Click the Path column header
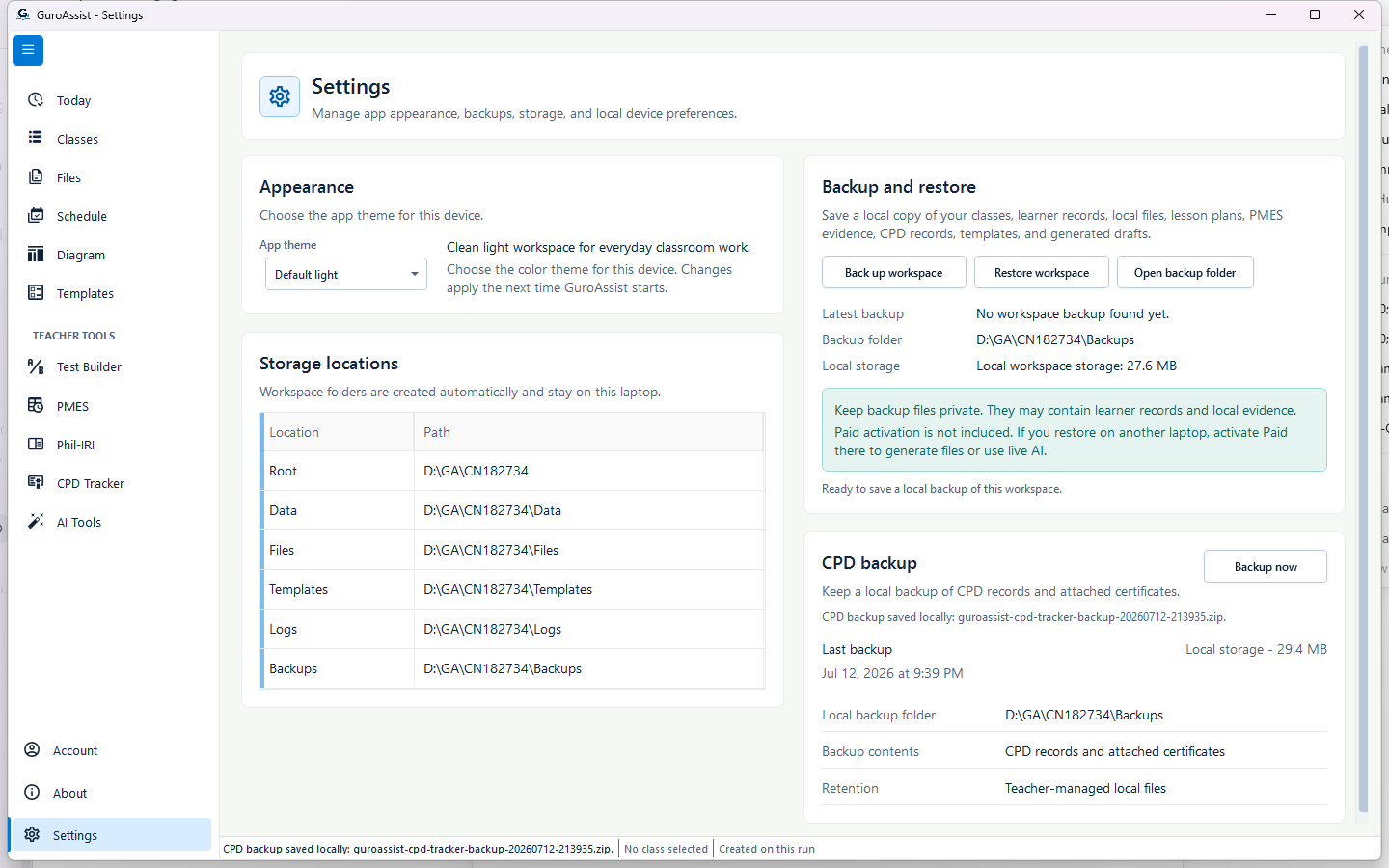 coord(588,432)
